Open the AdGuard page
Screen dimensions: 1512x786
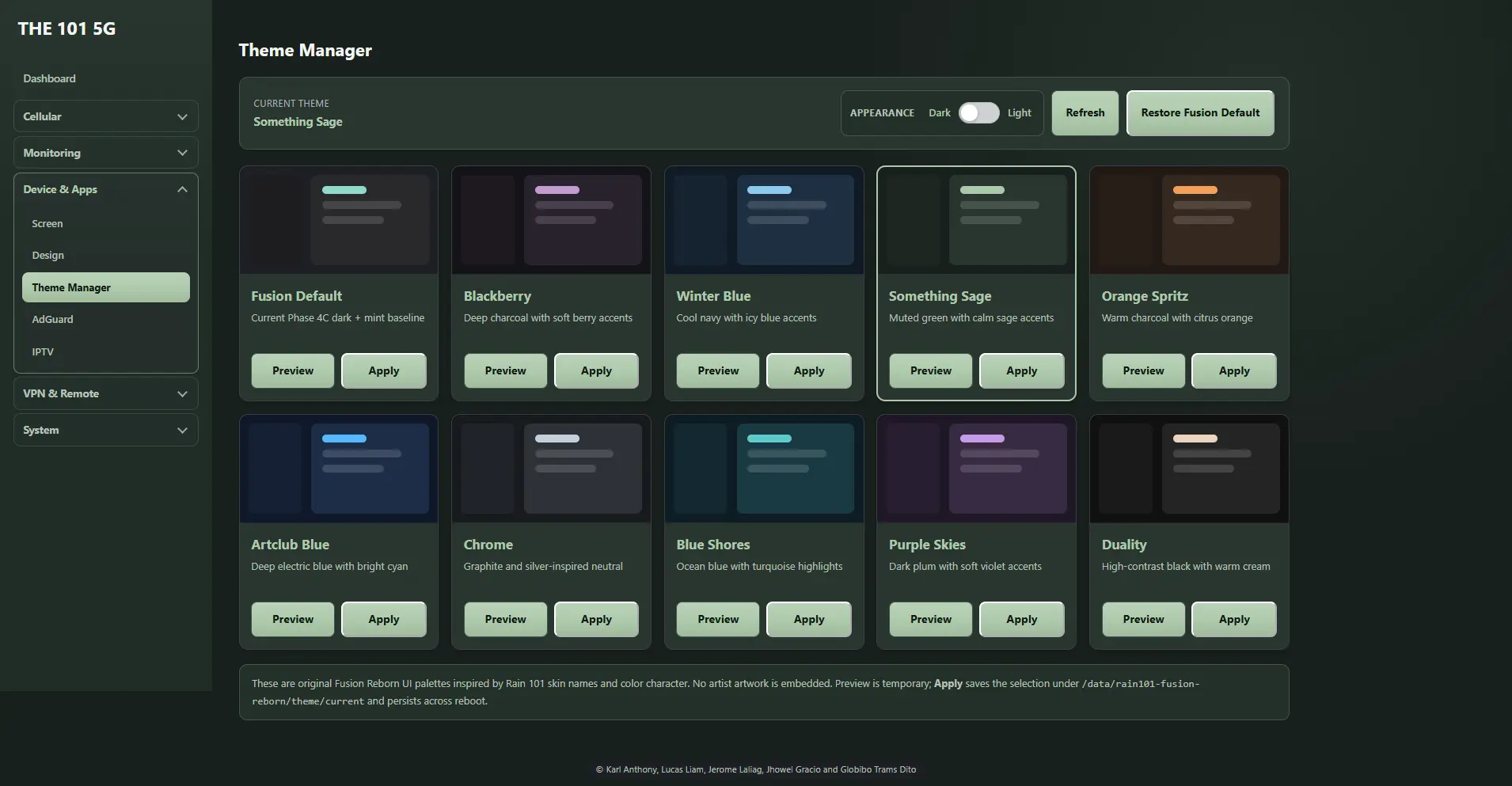pyautogui.click(x=105, y=319)
